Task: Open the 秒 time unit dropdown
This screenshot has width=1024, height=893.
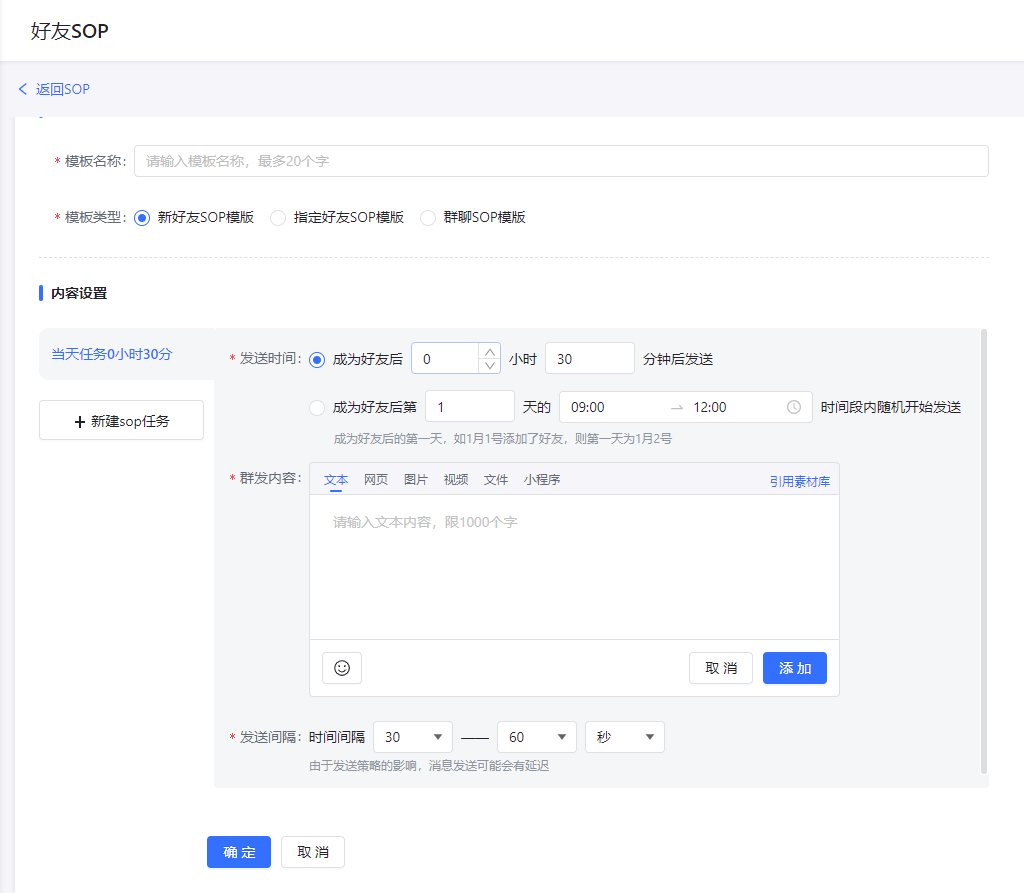Action: click(624, 737)
